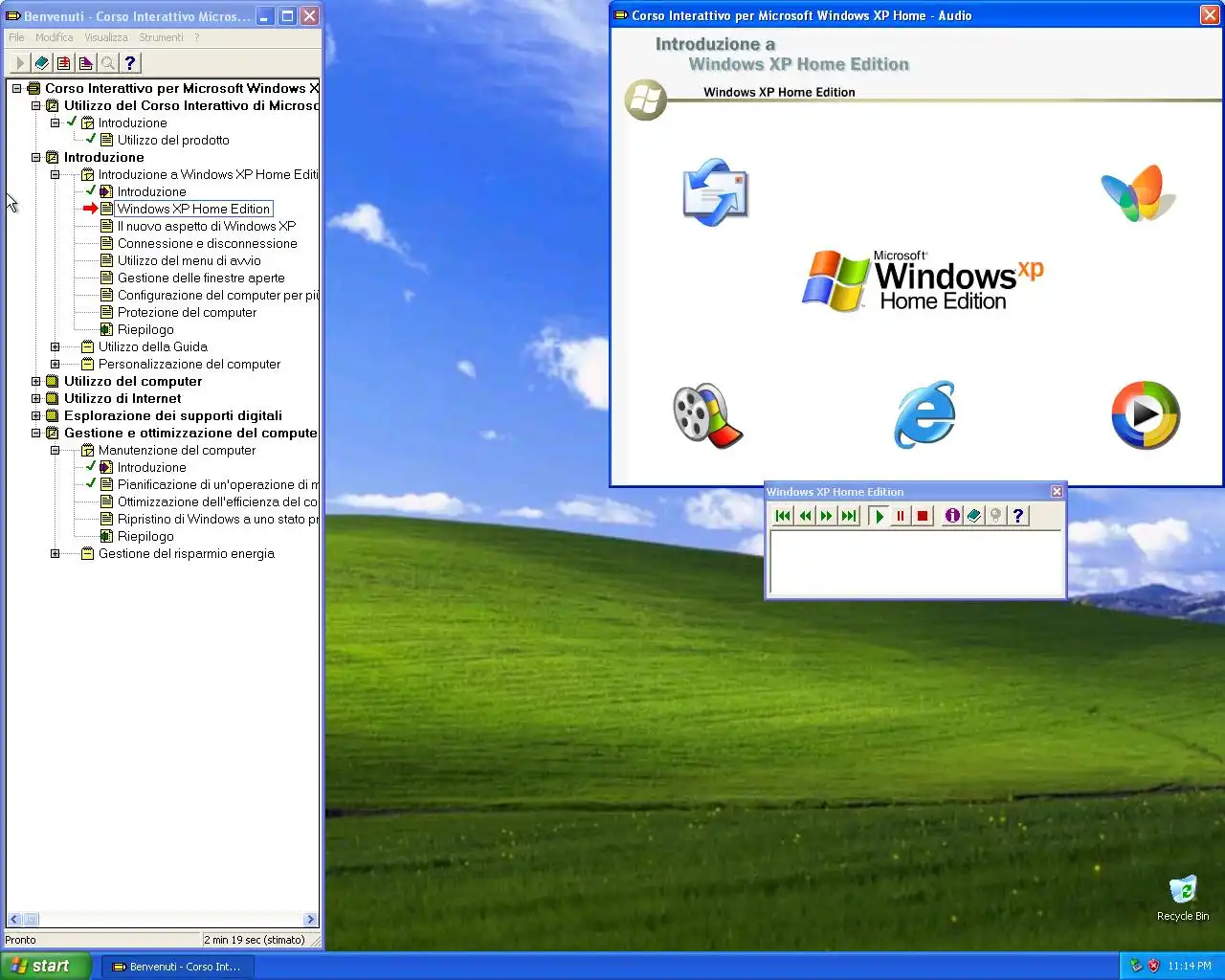The height and width of the screenshot is (980, 1225).
Task: Click the red document icon in Benvenuti toolbar
Action: click(x=64, y=63)
